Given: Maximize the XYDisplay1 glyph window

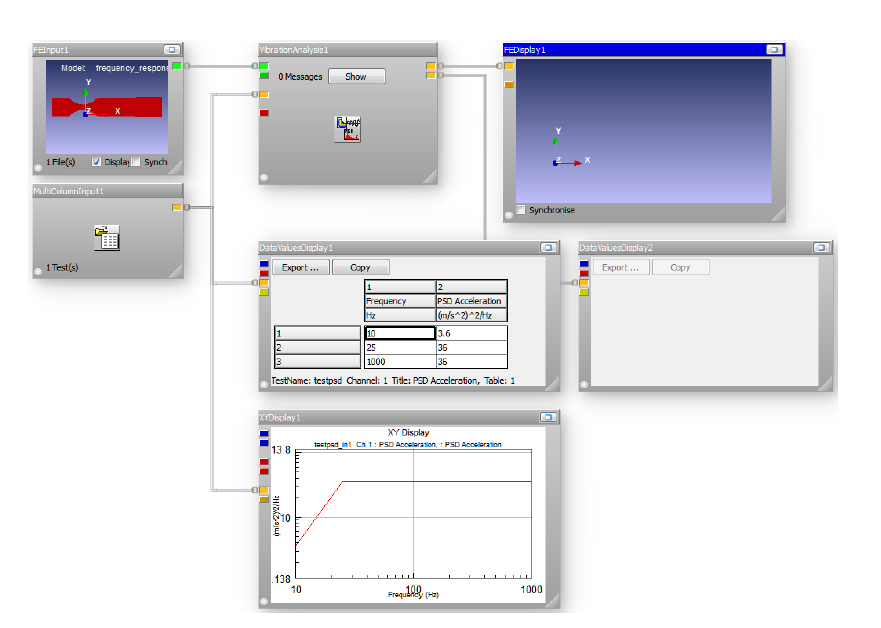Looking at the screenshot, I should click(x=548, y=417).
